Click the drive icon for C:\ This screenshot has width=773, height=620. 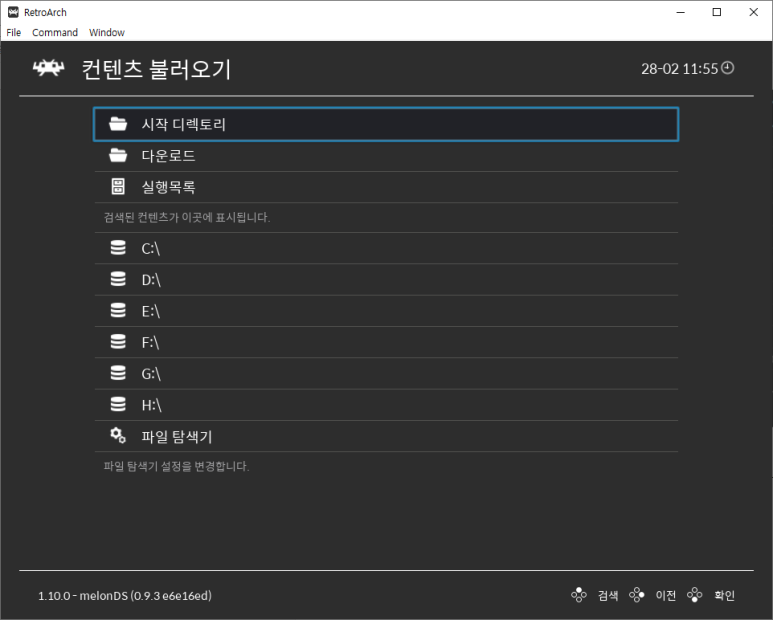click(x=118, y=248)
